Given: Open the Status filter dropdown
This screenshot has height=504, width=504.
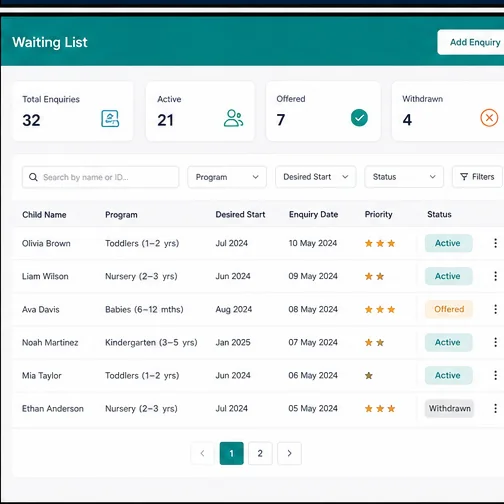Looking at the screenshot, I should 404,177.
